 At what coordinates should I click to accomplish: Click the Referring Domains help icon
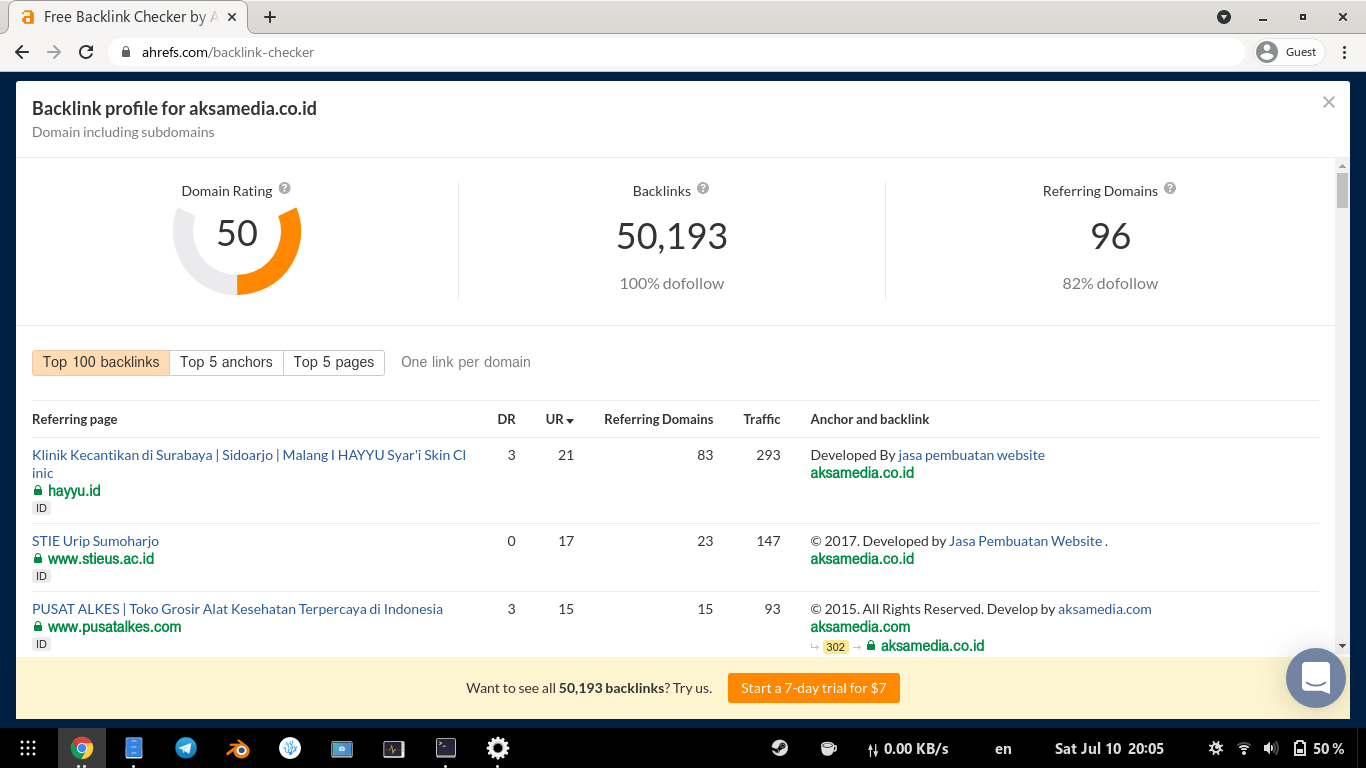click(1169, 189)
